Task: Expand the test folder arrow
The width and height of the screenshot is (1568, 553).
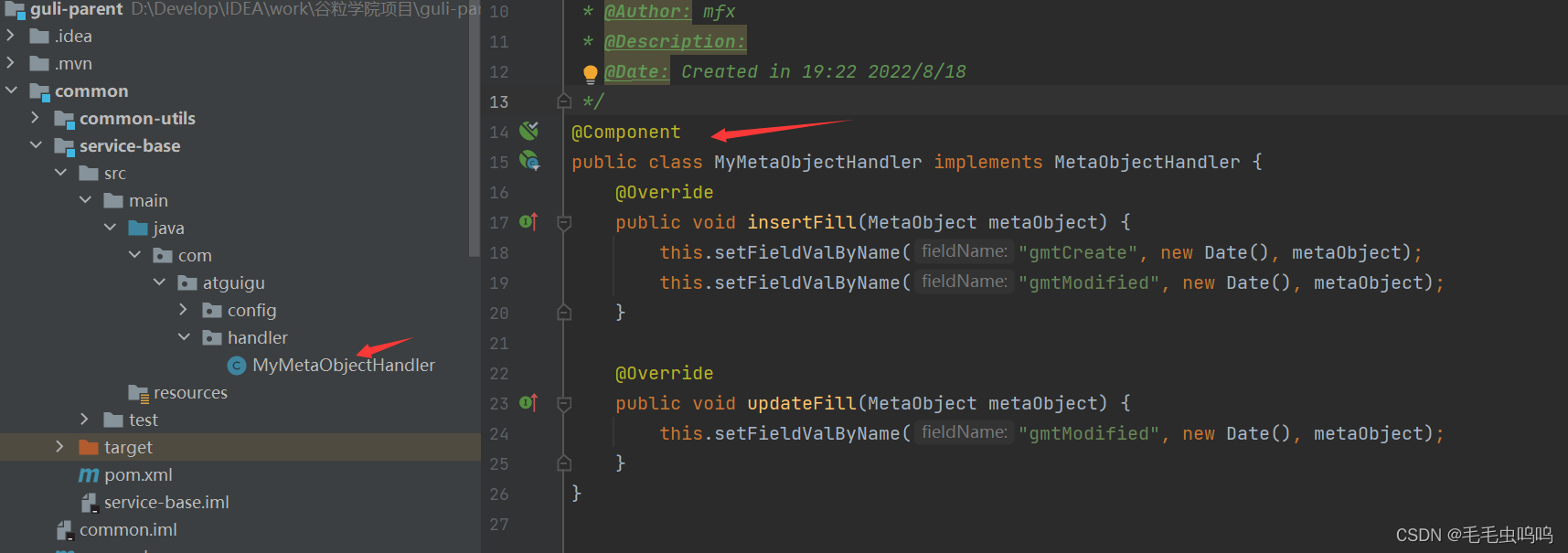Action: coord(85,420)
